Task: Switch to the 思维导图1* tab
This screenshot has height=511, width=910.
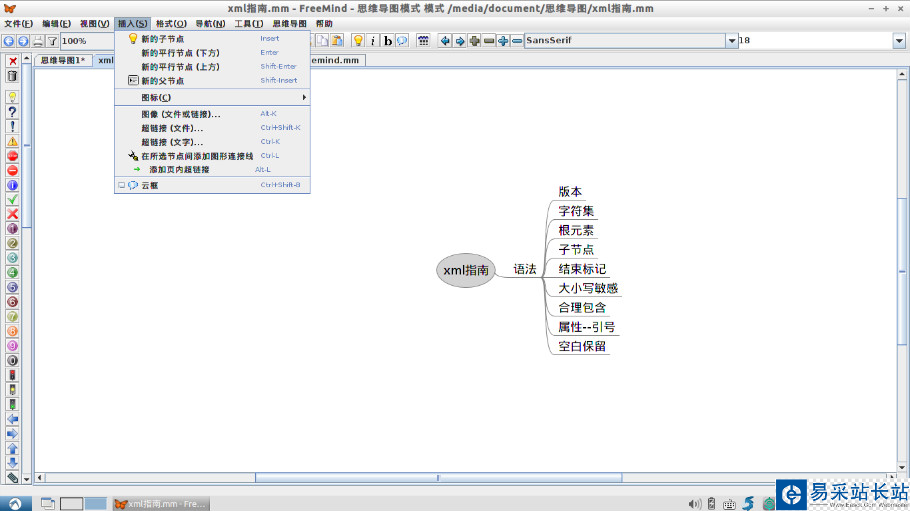Action: [x=63, y=60]
